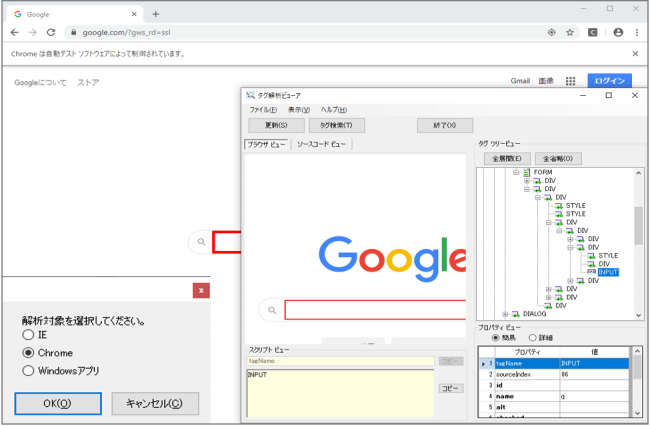The width and height of the screenshot is (650, 426).
Task: Click the extension icon beside the bookmark star
Action: coord(593,32)
